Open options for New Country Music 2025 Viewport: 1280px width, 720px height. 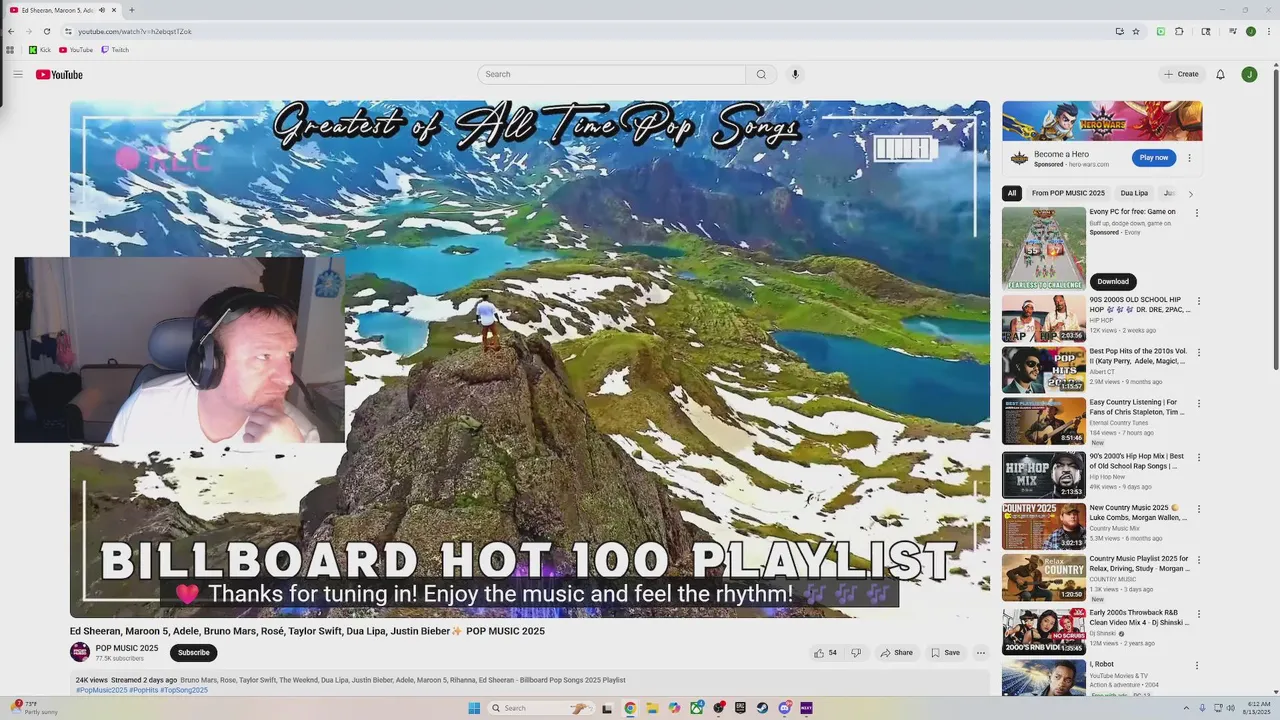coord(1199,509)
